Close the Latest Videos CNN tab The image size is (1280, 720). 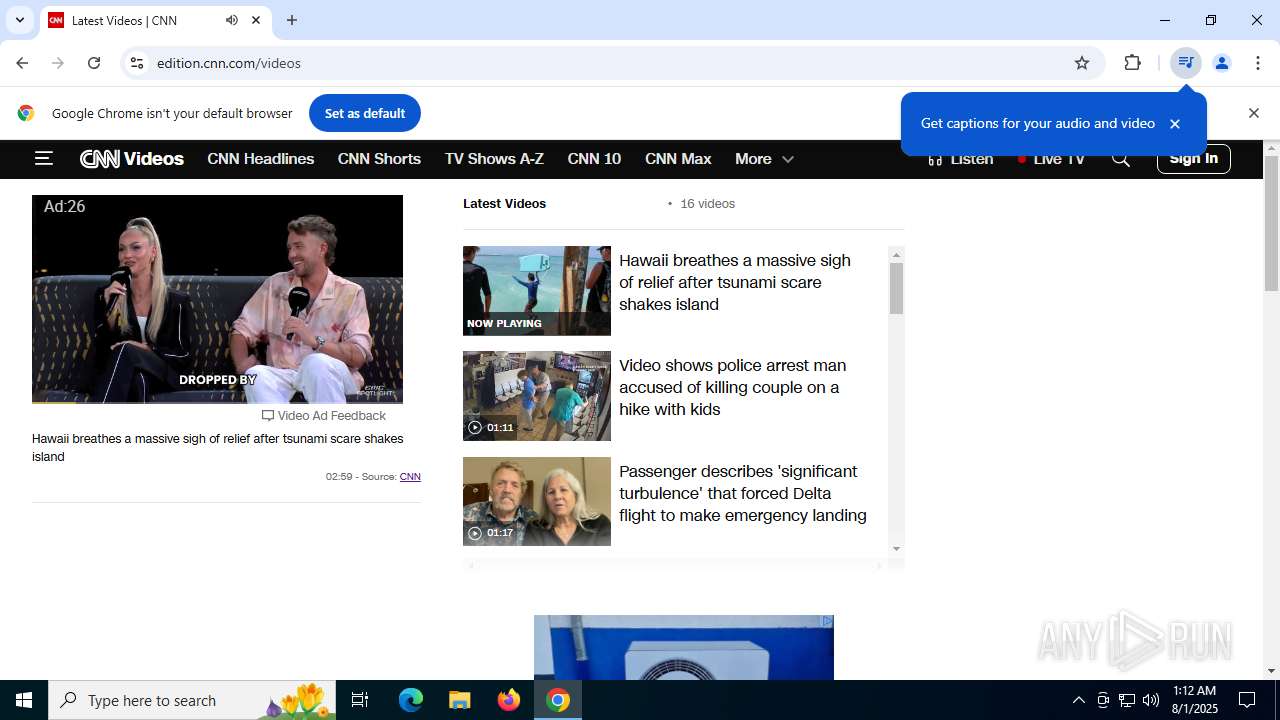(256, 20)
